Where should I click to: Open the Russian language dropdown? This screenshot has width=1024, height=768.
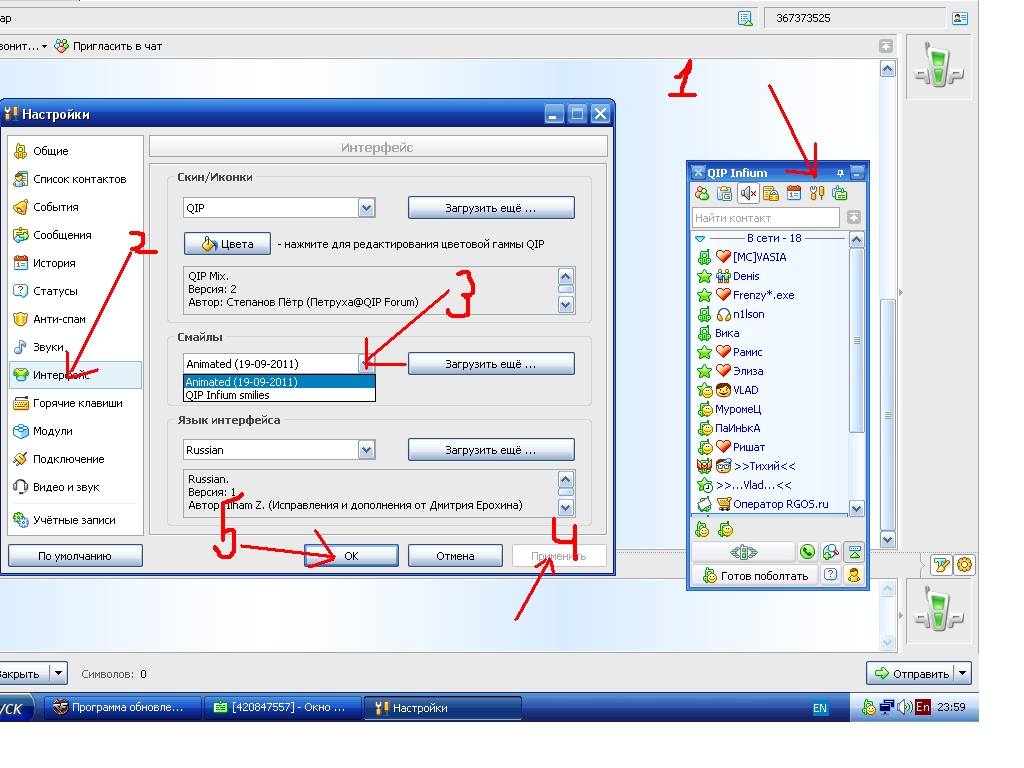point(366,449)
